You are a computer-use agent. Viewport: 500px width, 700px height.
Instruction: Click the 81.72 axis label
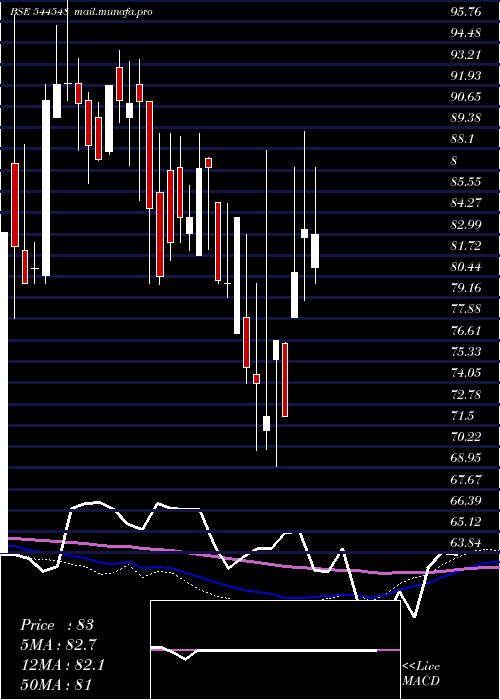(x=466, y=246)
